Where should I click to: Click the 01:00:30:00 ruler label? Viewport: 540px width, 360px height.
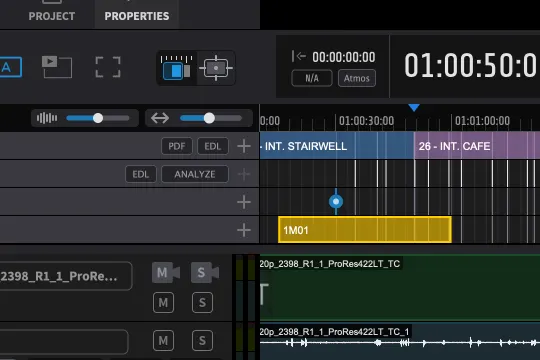(x=366, y=121)
